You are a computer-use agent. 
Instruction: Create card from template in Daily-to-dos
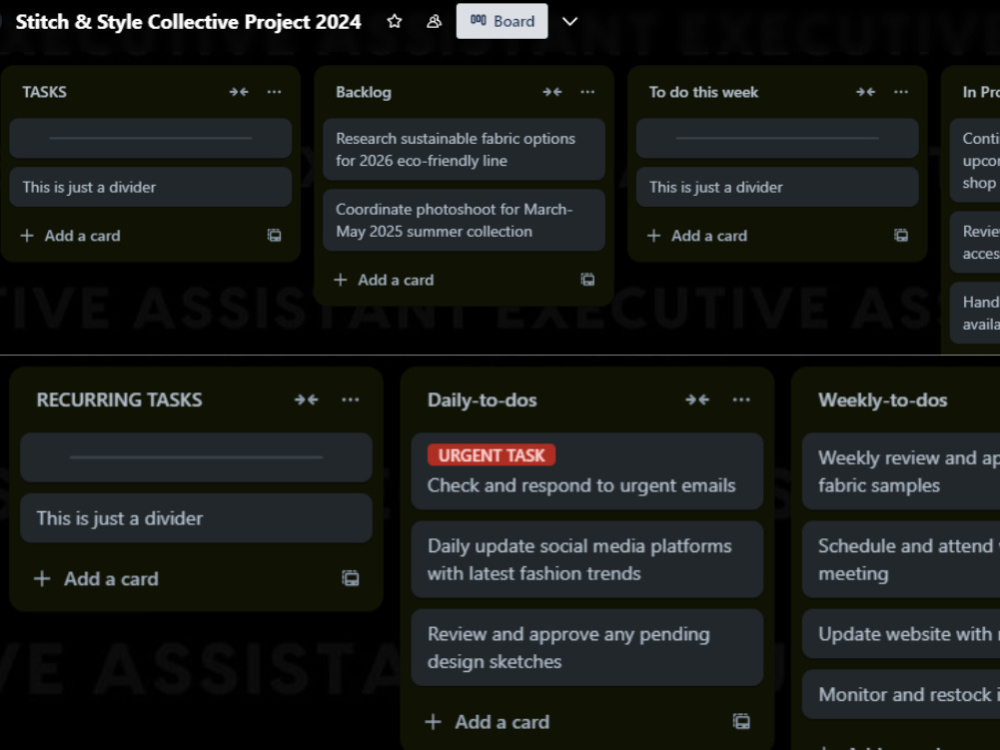(x=741, y=721)
